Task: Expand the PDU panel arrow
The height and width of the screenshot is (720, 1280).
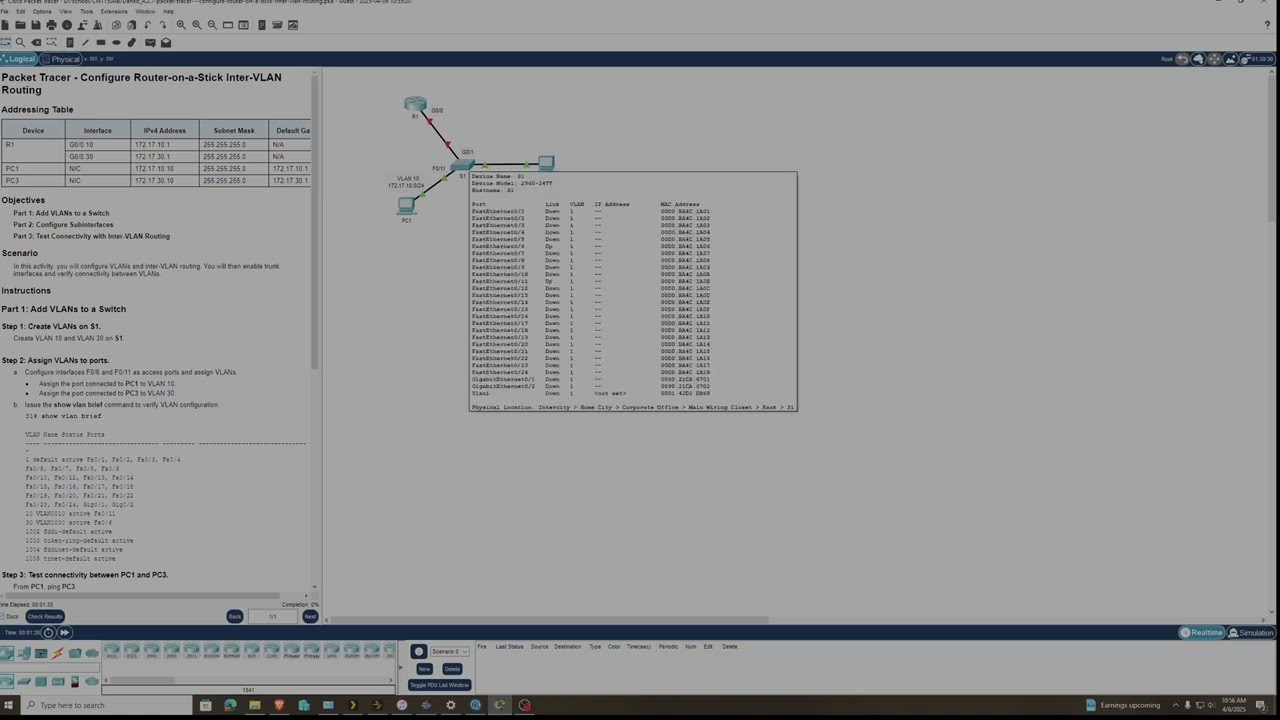Action: pyautogui.click(x=400, y=668)
